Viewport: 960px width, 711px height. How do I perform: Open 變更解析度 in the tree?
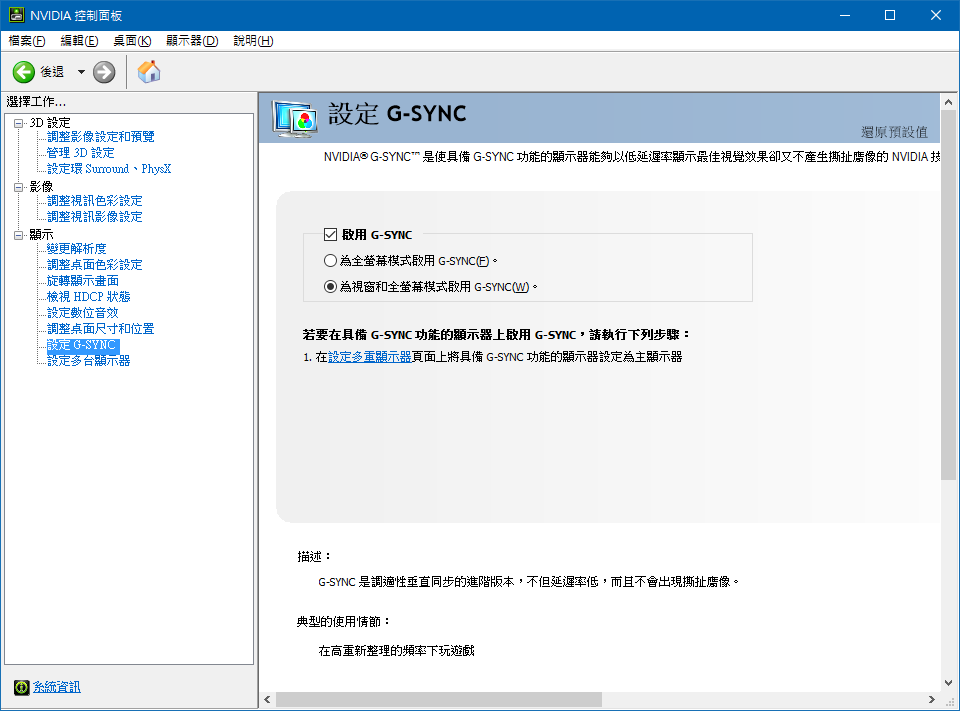tap(77, 248)
